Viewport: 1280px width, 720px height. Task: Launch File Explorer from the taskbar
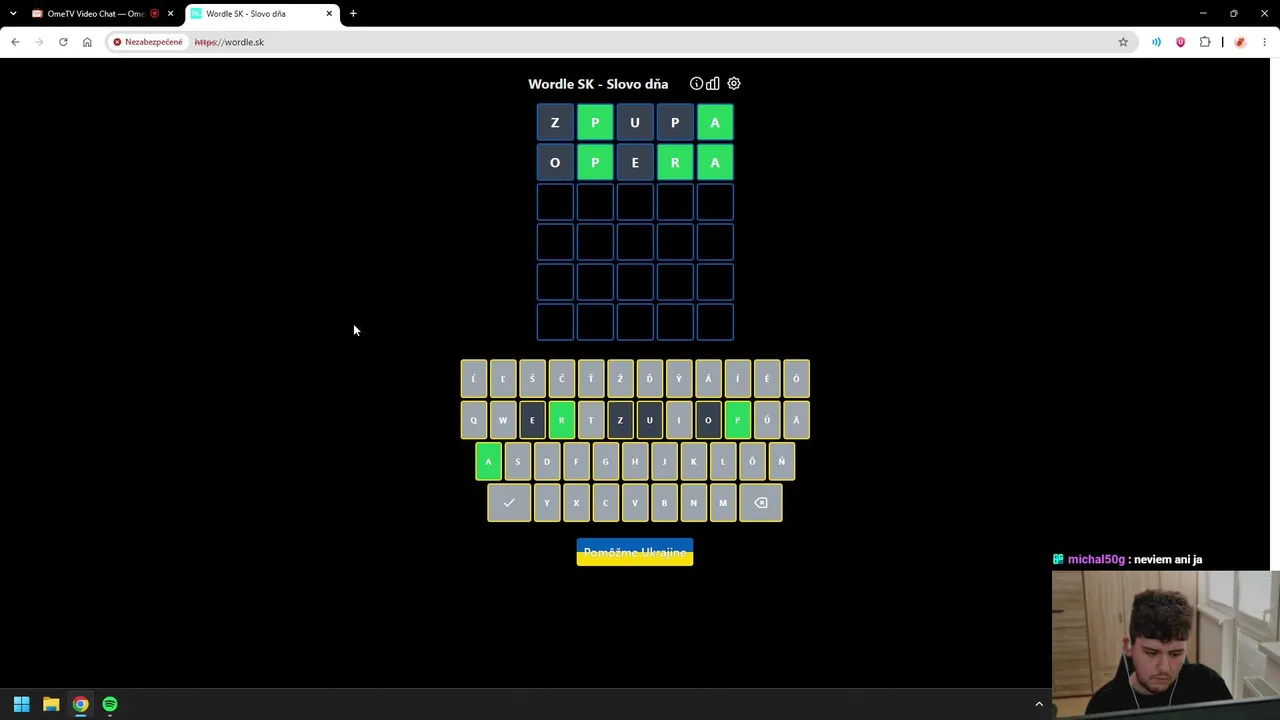click(51, 704)
